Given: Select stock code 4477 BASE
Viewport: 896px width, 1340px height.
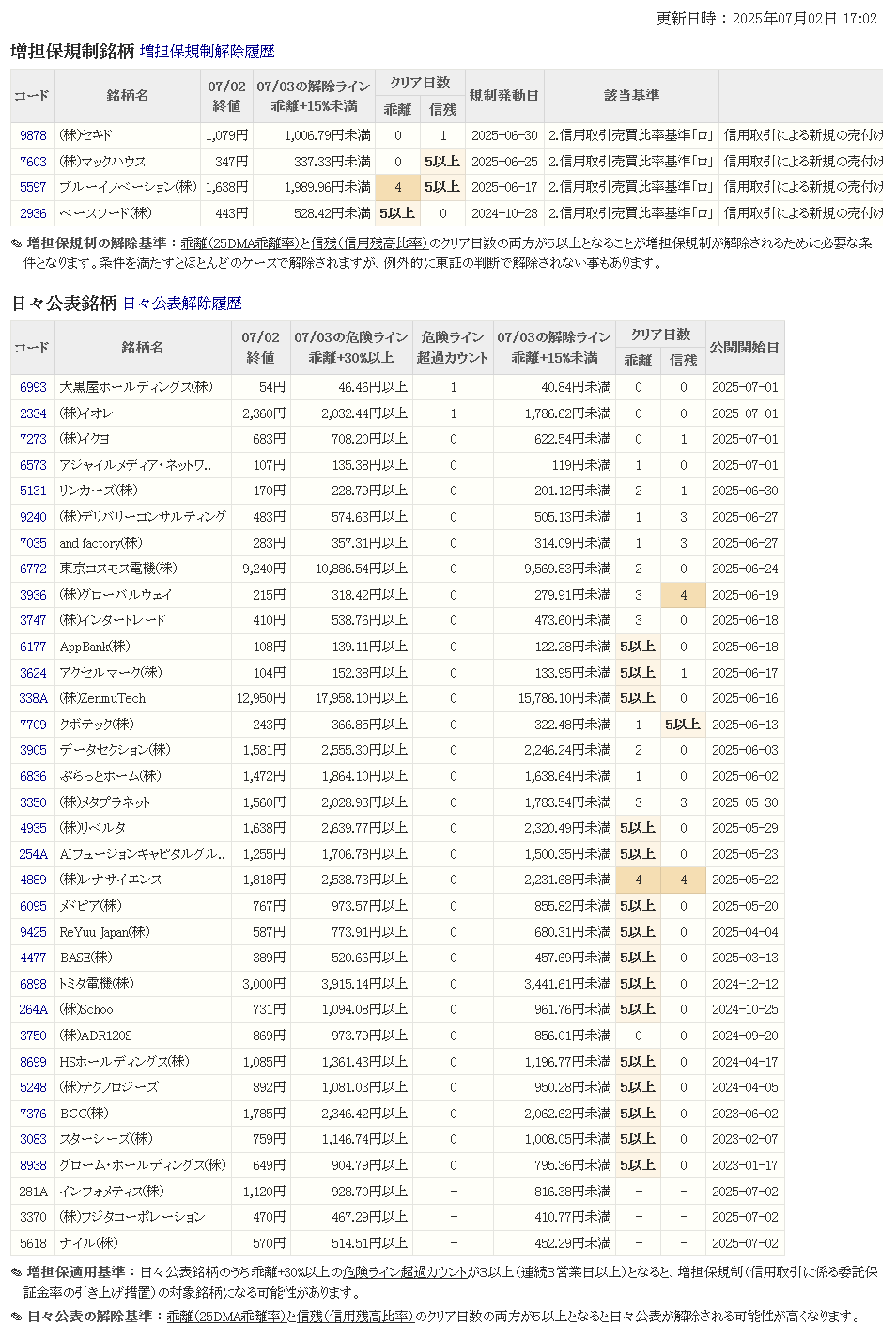Looking at the screenshot, I should 33,958.
